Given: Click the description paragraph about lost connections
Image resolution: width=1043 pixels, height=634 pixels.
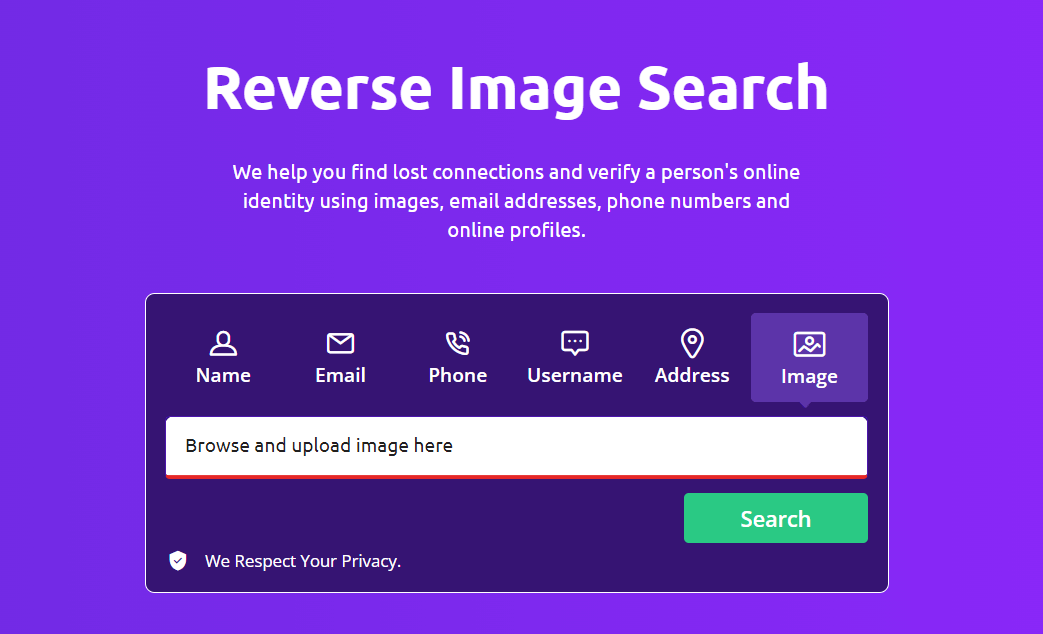Looking at the screenshot, I should click(516, 201).
